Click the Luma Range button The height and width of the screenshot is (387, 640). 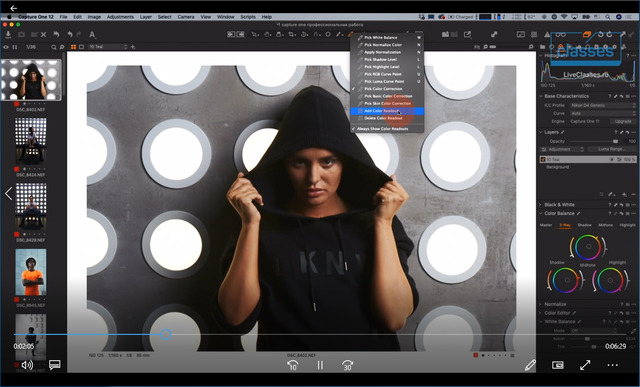[x=611, y=149]
